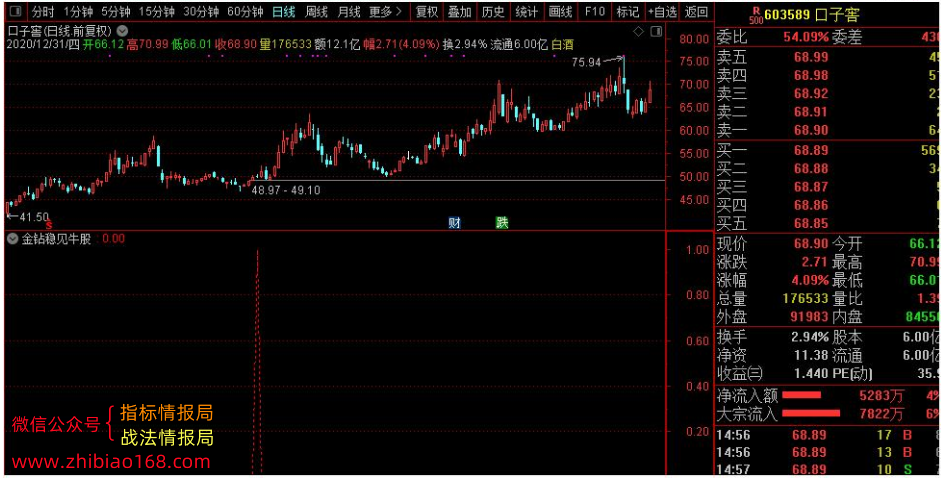Click 买一 price 68.89

(x=811, y=150)
